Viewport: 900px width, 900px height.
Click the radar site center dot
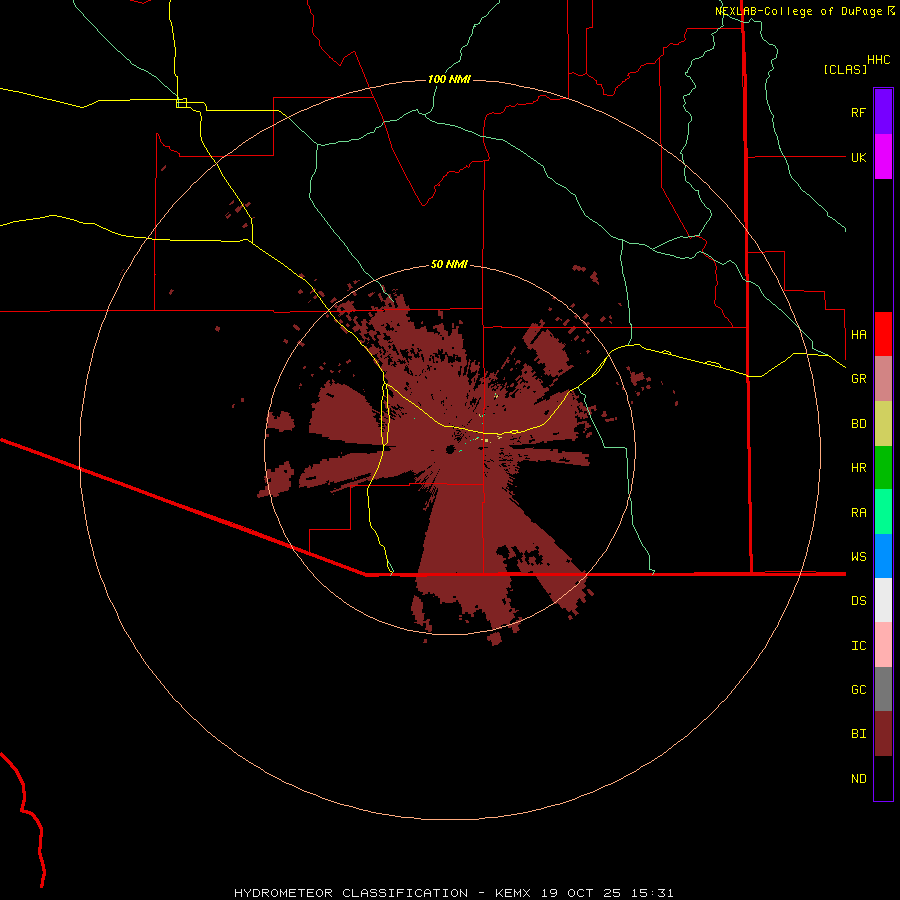(450, 449)
